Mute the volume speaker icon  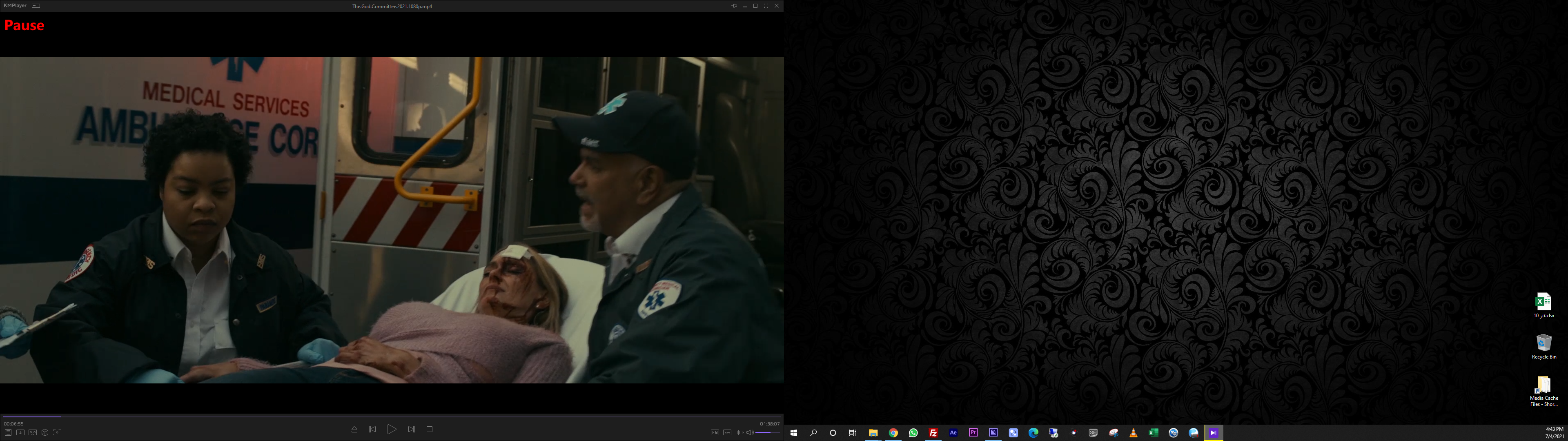coord(750,432)
